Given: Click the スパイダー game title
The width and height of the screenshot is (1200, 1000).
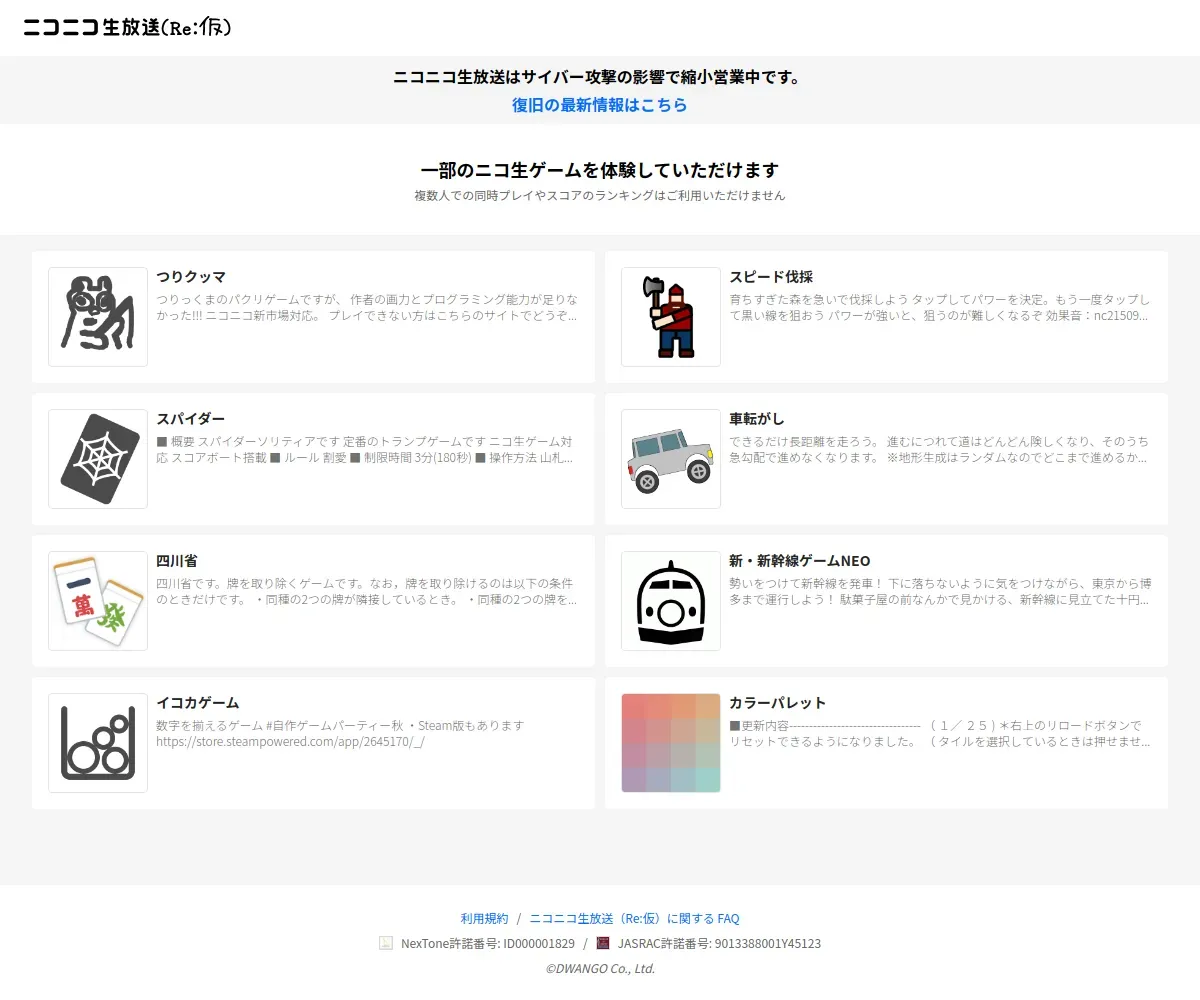Looking at the screenshot, I should pos(191,419).
